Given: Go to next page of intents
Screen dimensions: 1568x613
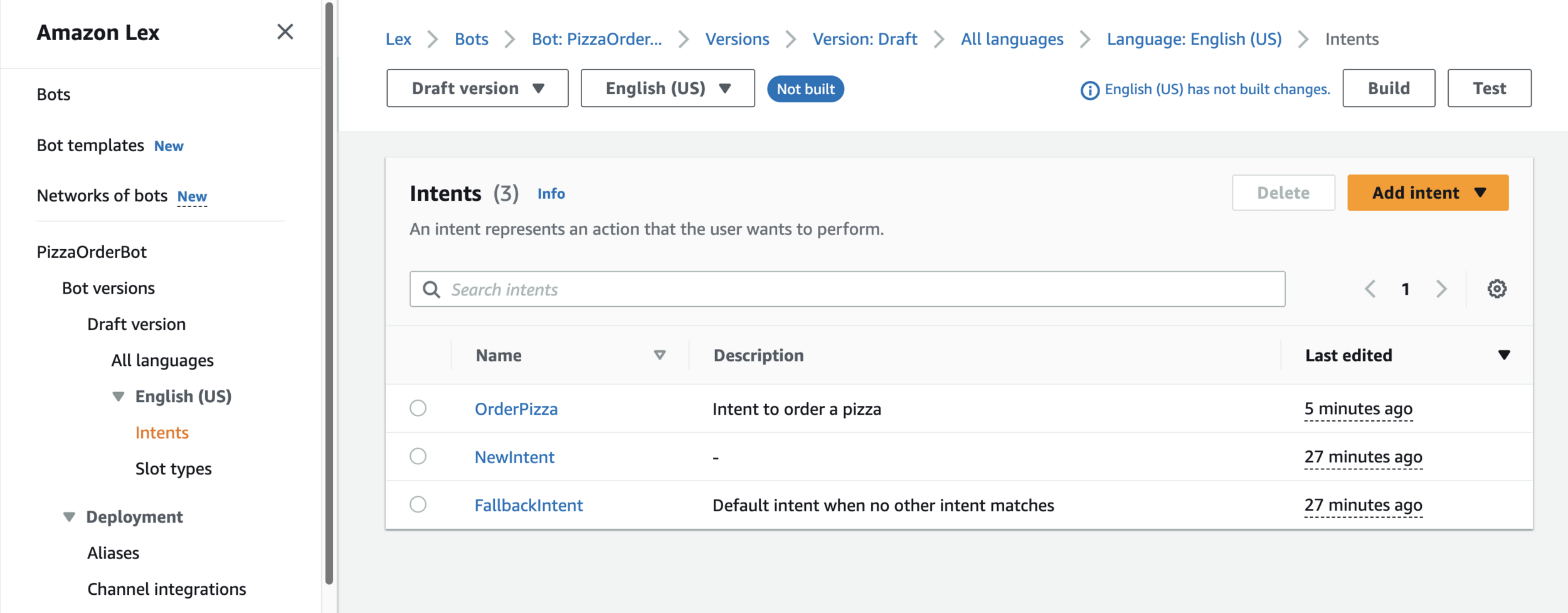Looking at the screenshot, I should pyautogui.click(x=1441, y=289).
